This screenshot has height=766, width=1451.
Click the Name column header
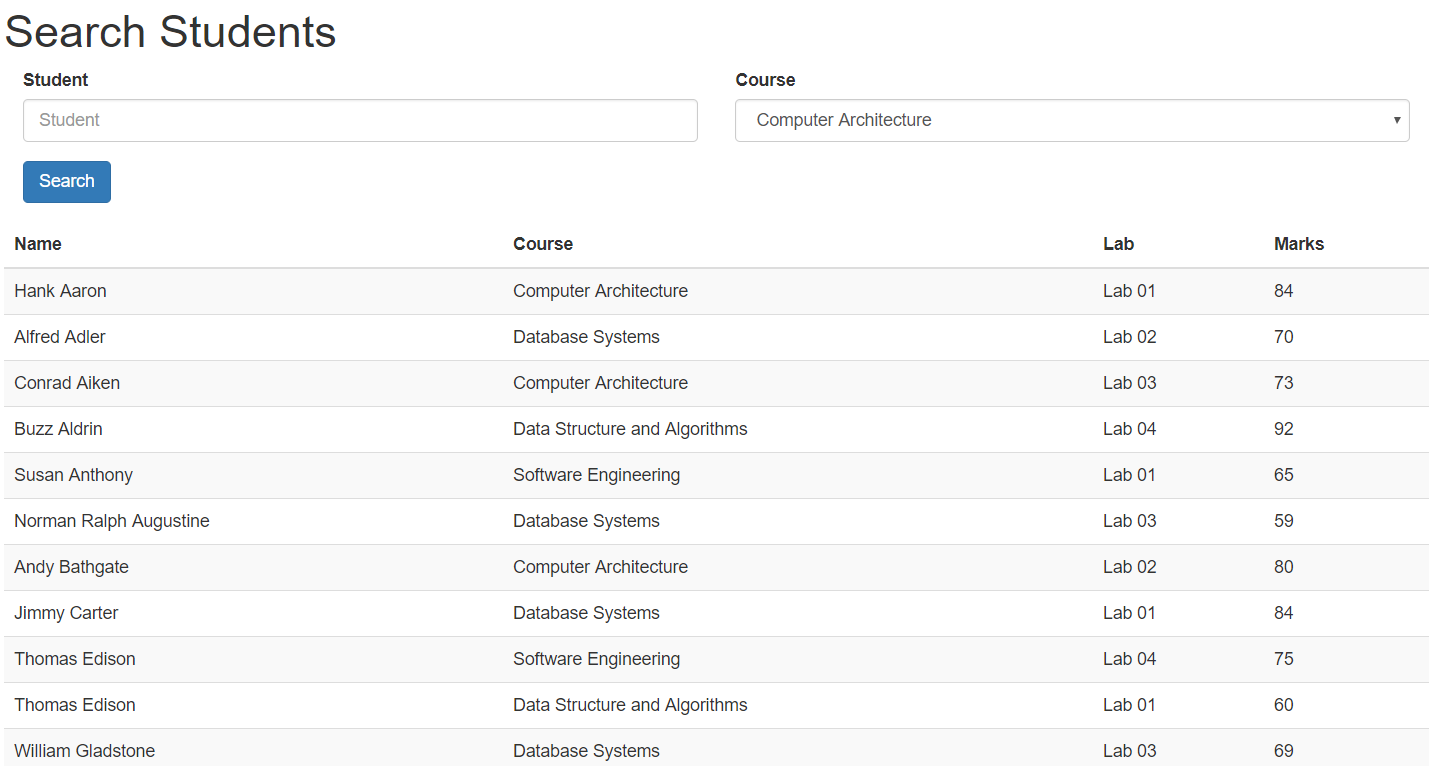point(38,244)
